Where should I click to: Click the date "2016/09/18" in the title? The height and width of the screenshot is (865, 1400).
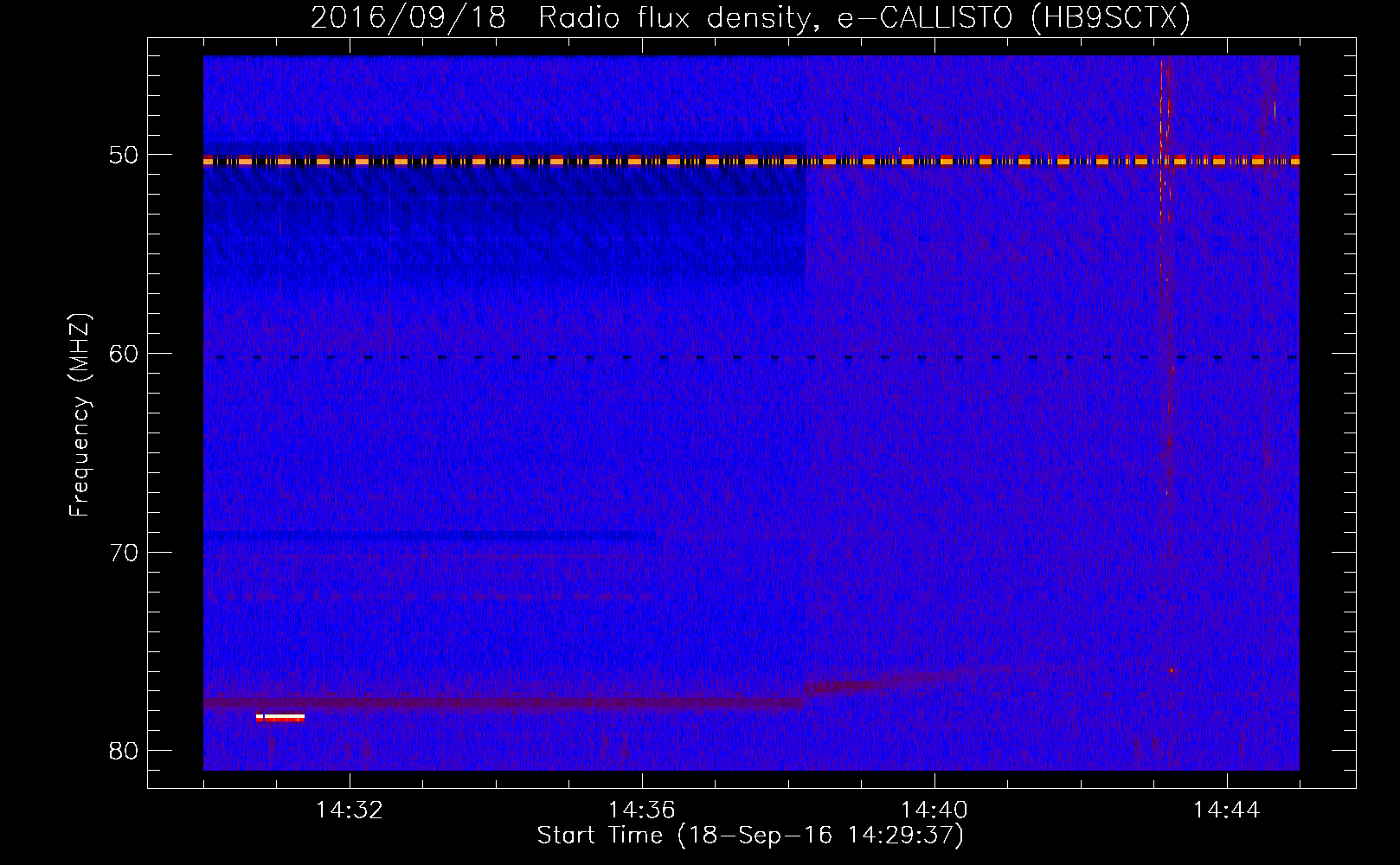pos(408,17)
